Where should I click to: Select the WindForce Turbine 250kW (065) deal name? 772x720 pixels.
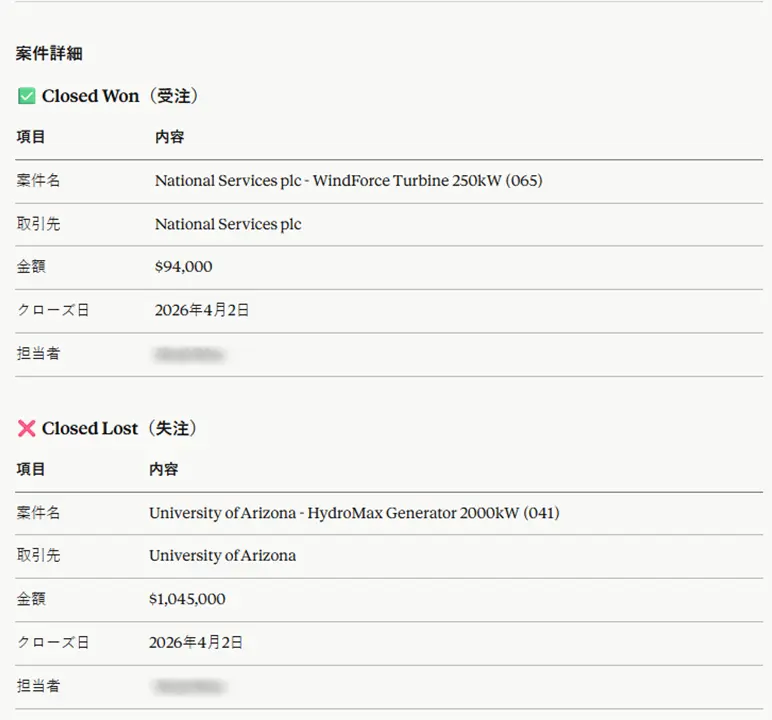click(349, 181)
